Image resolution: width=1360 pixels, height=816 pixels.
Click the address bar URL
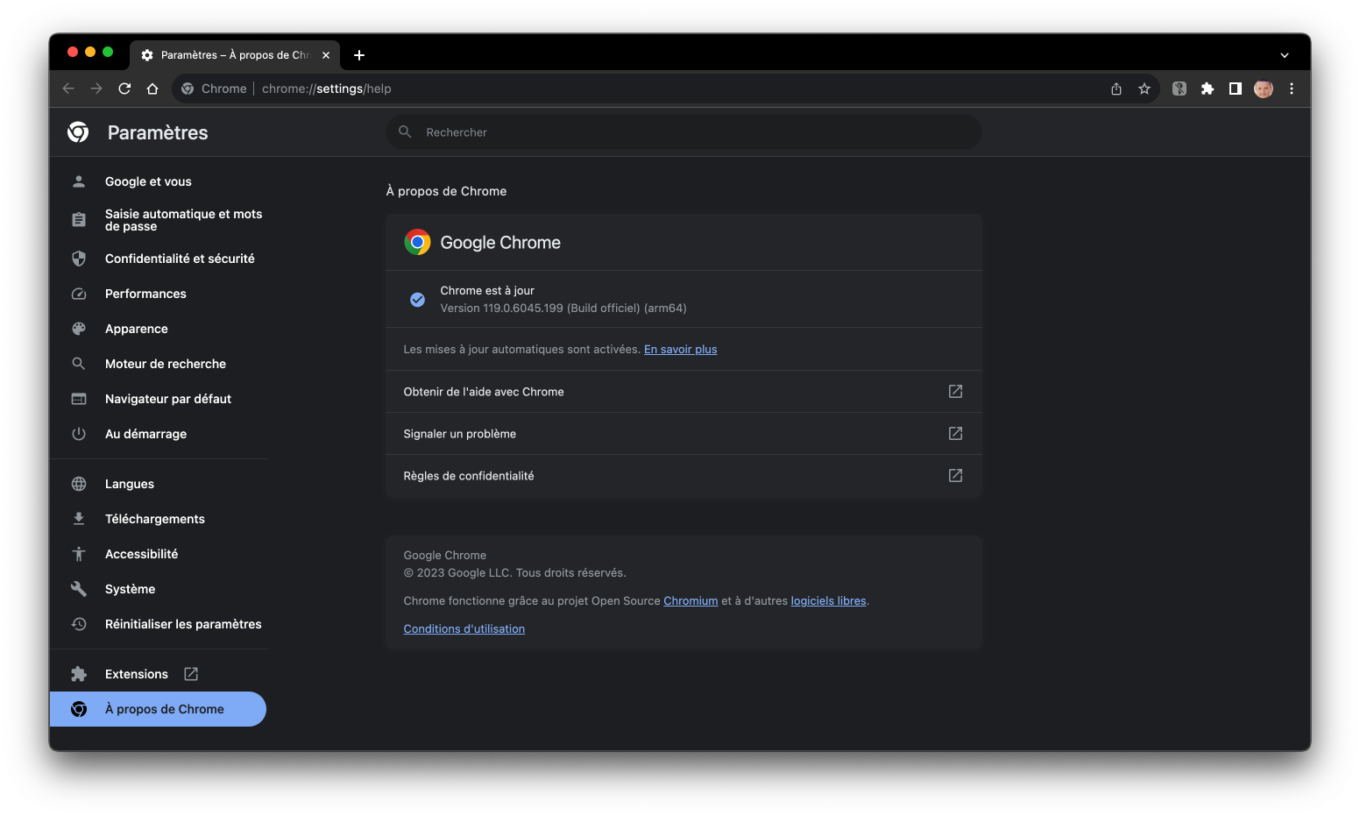(x=326, y=89)
